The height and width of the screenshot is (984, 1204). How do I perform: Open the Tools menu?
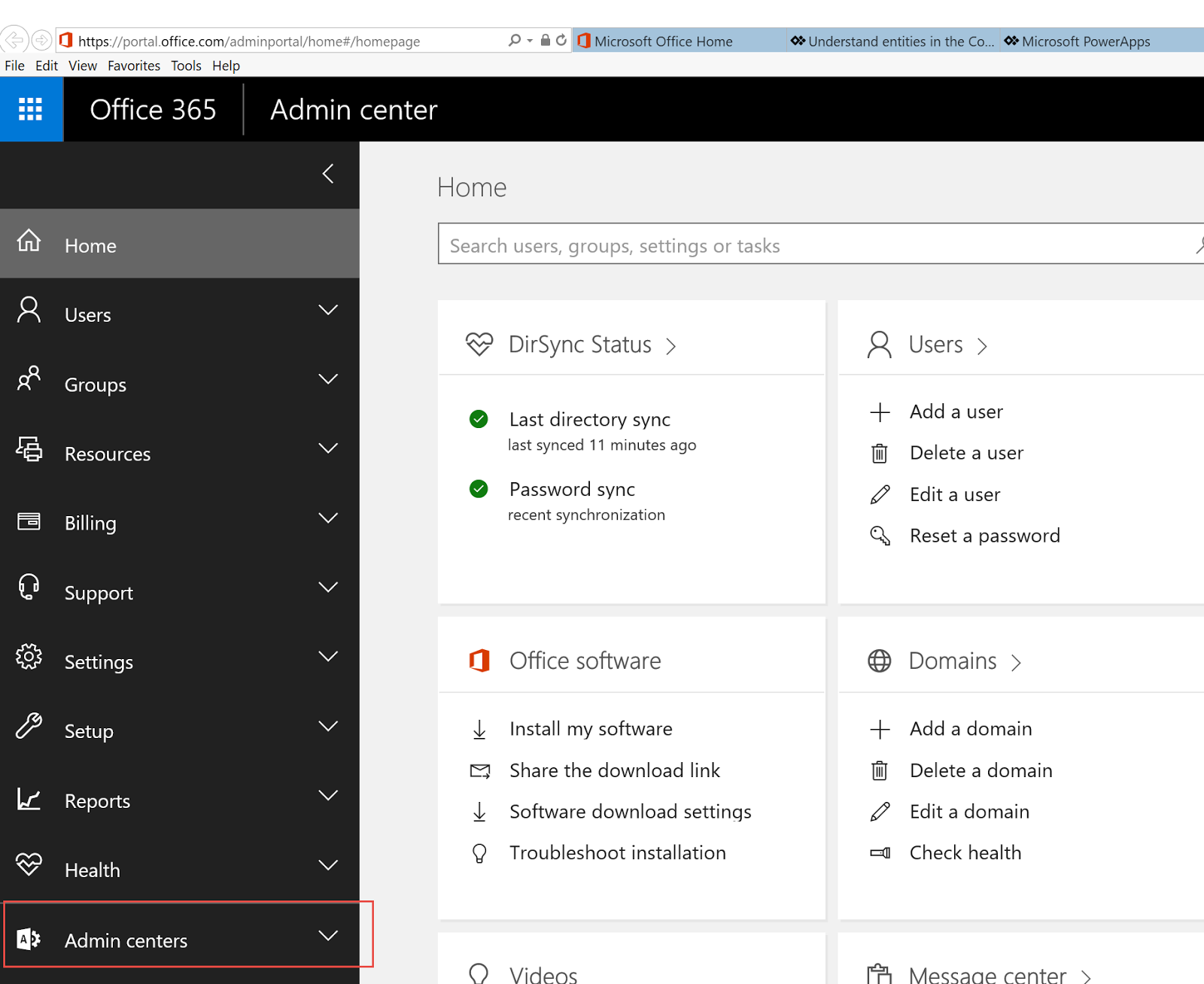186,65
